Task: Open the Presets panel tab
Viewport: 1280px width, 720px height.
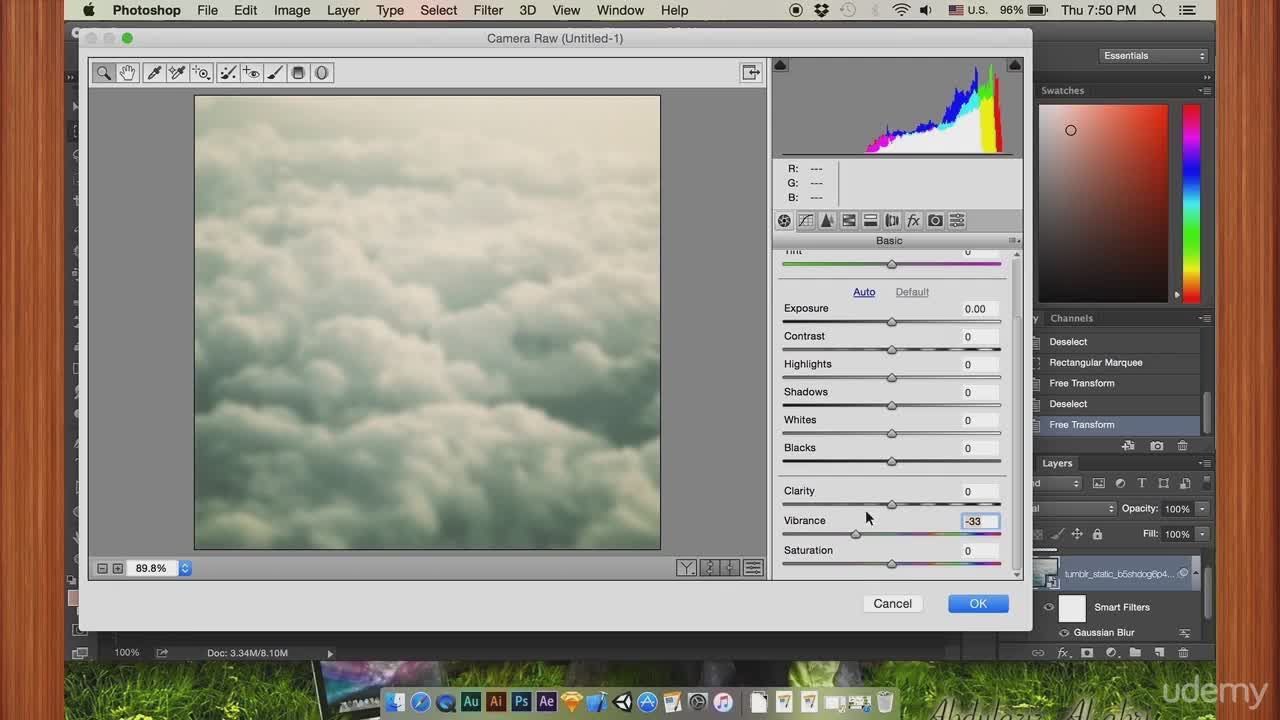Action: tap(957, 220)
